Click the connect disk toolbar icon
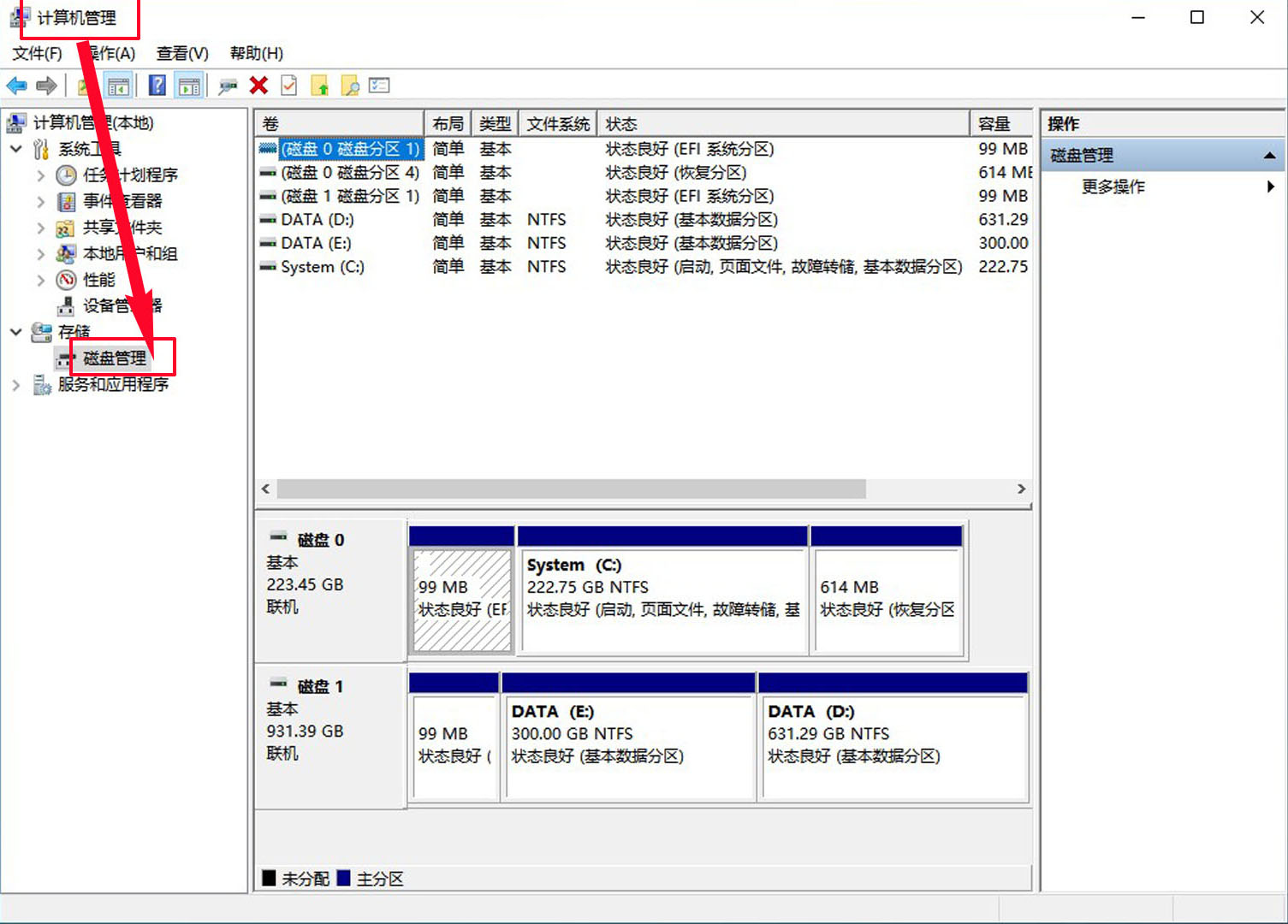 click(227, 86)
